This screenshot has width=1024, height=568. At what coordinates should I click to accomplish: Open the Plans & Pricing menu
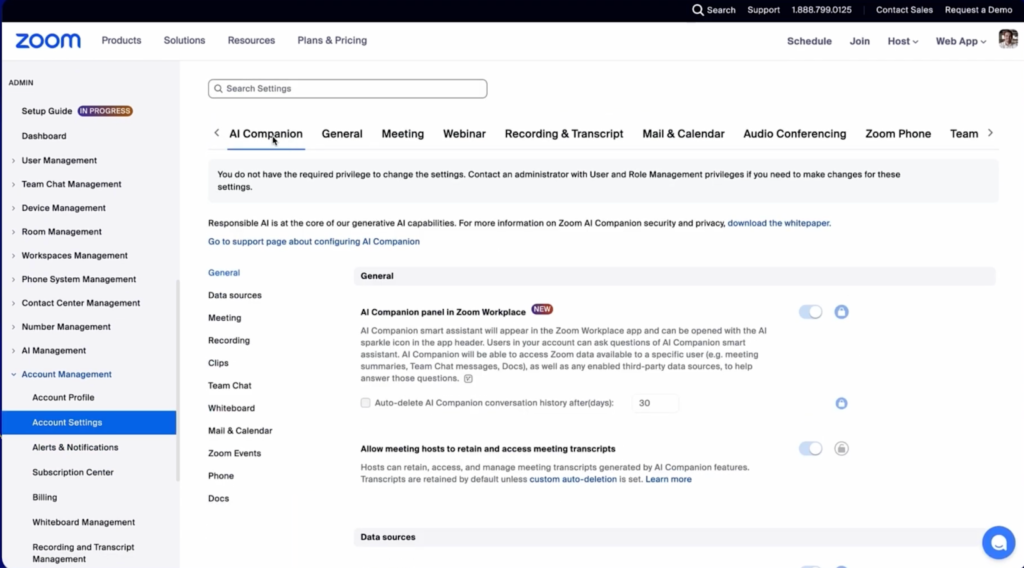click(332, 41)
